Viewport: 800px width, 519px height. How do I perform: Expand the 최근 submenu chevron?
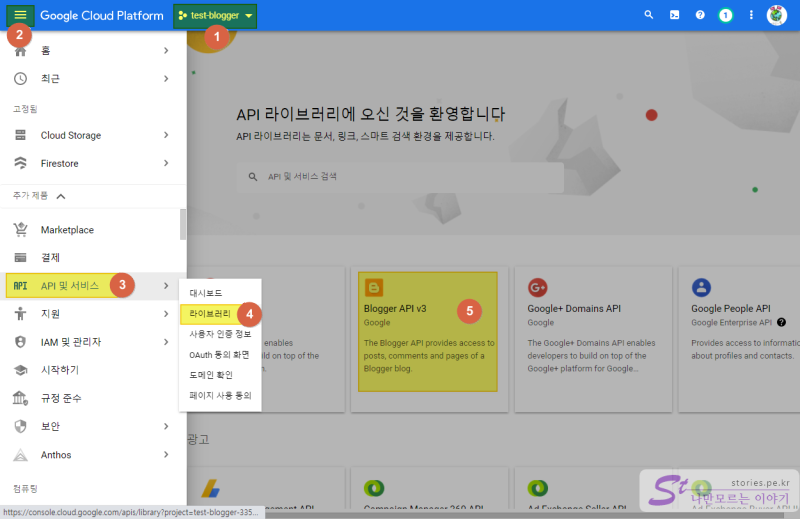(x=166, y=79)
